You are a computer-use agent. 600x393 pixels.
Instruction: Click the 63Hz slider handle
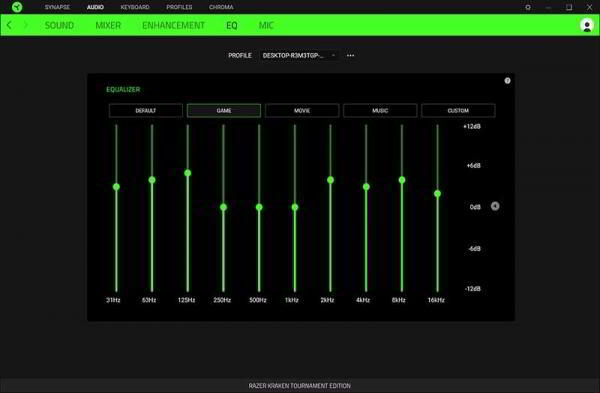point(152,180)
